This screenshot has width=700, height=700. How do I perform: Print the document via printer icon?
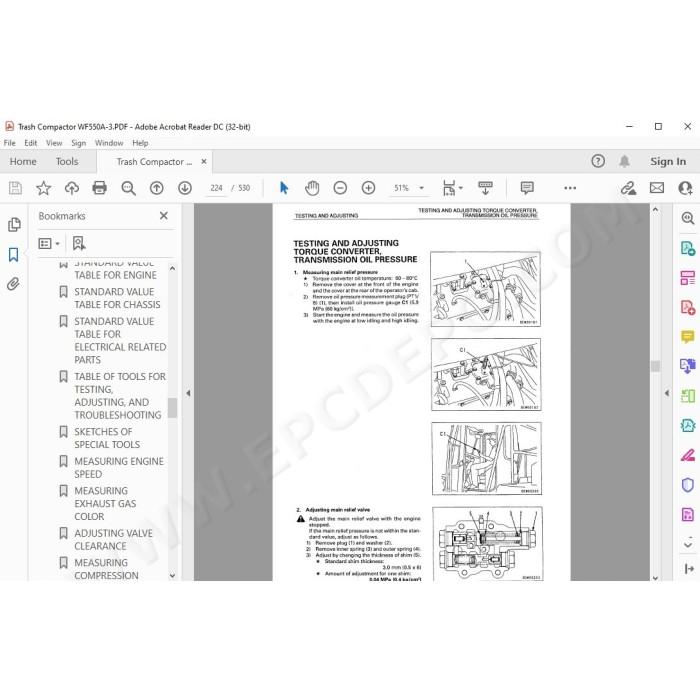coord(100,188)
